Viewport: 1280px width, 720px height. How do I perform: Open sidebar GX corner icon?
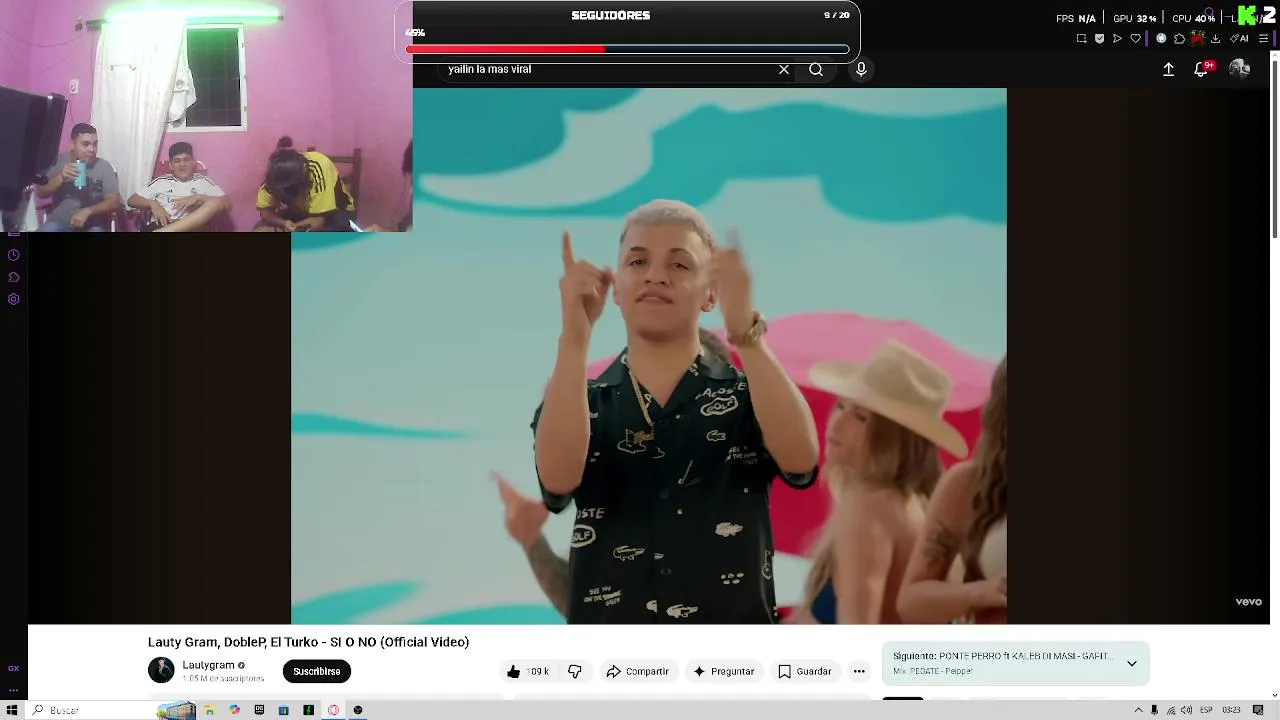(x=14, y=668)
